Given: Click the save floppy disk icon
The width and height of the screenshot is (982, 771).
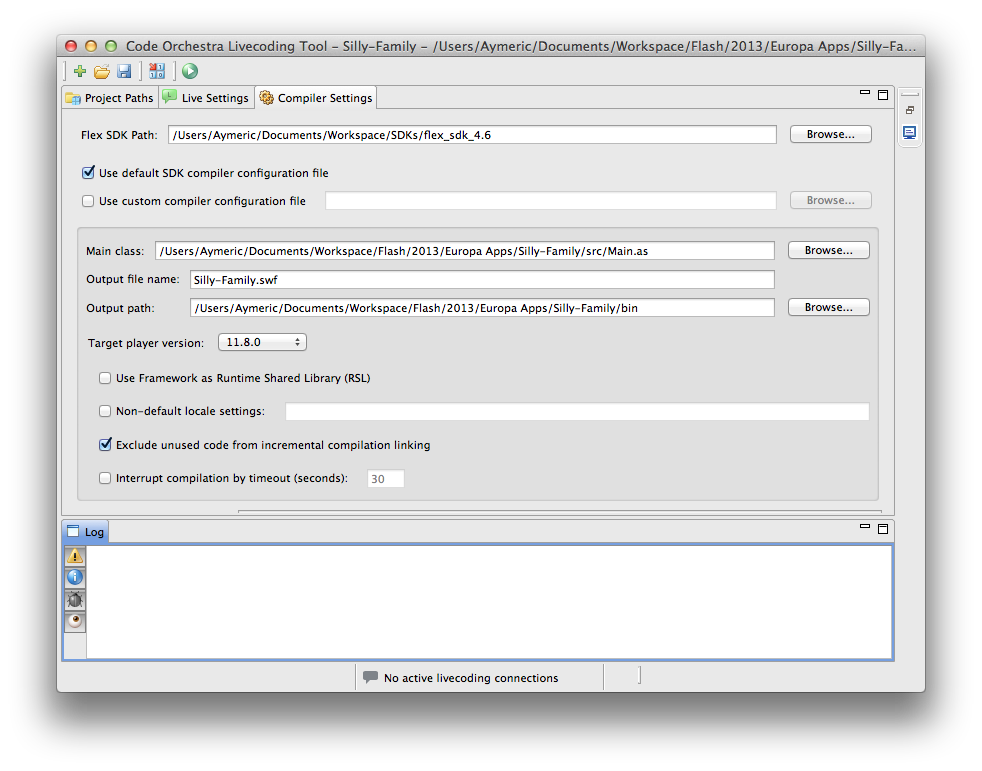Looking at the screenshot, I should (x=124, y=71).
